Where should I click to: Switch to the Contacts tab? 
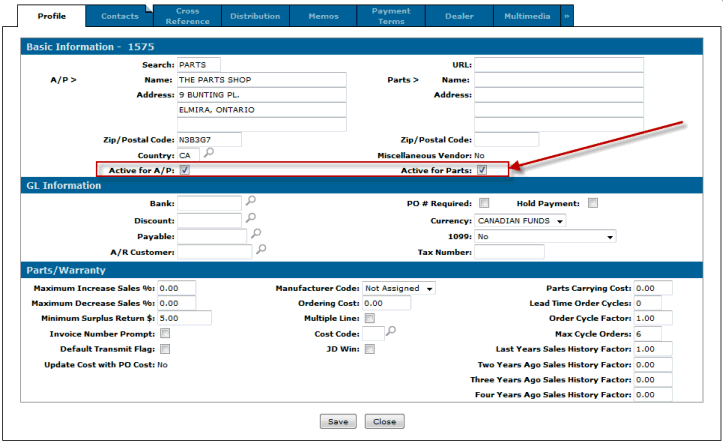pos(120,17)
